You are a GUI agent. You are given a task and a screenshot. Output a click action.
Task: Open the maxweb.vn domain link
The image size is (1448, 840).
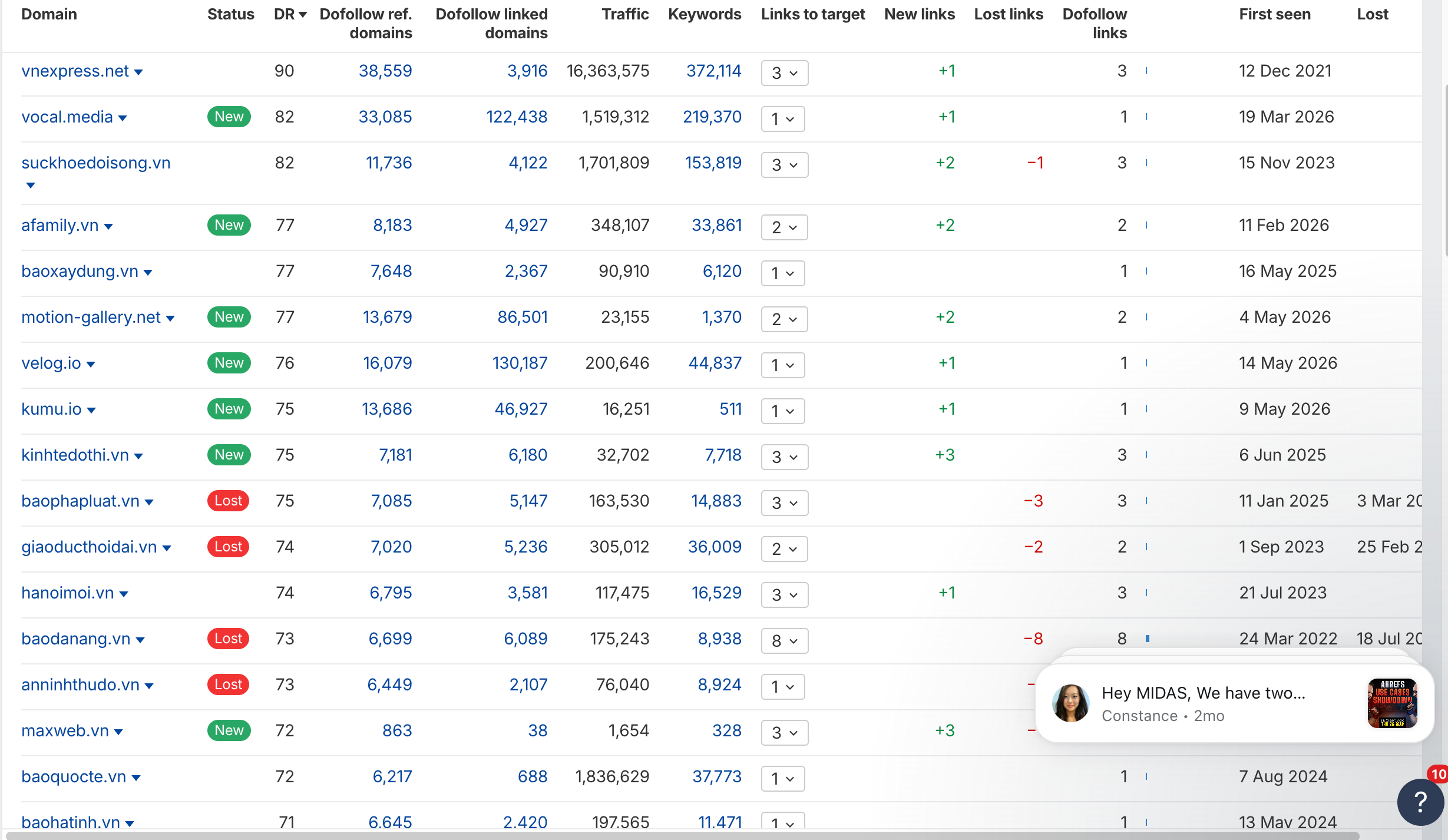[x=65, y=730]
